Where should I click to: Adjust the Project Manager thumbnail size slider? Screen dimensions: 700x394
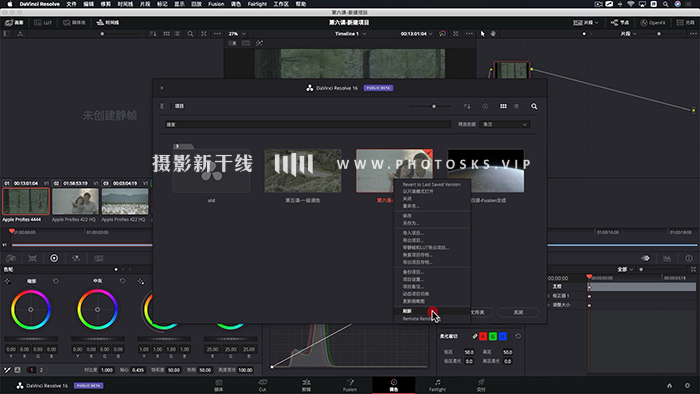point(429,106)
